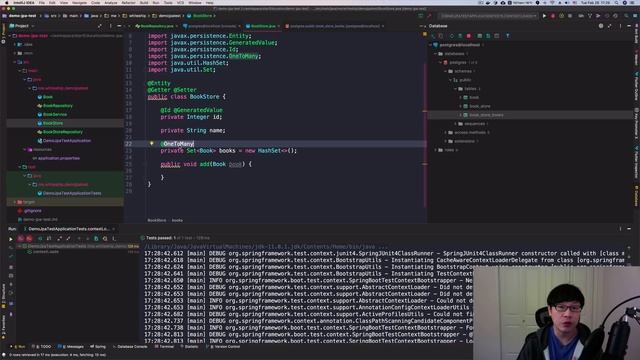The height and width of the screenshot is (360, 640).
Task: Open the Apple menu
Action: click(x=6, y=2)
